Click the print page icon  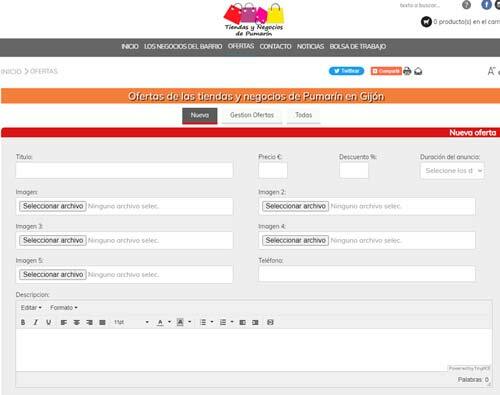pos(407,71)
